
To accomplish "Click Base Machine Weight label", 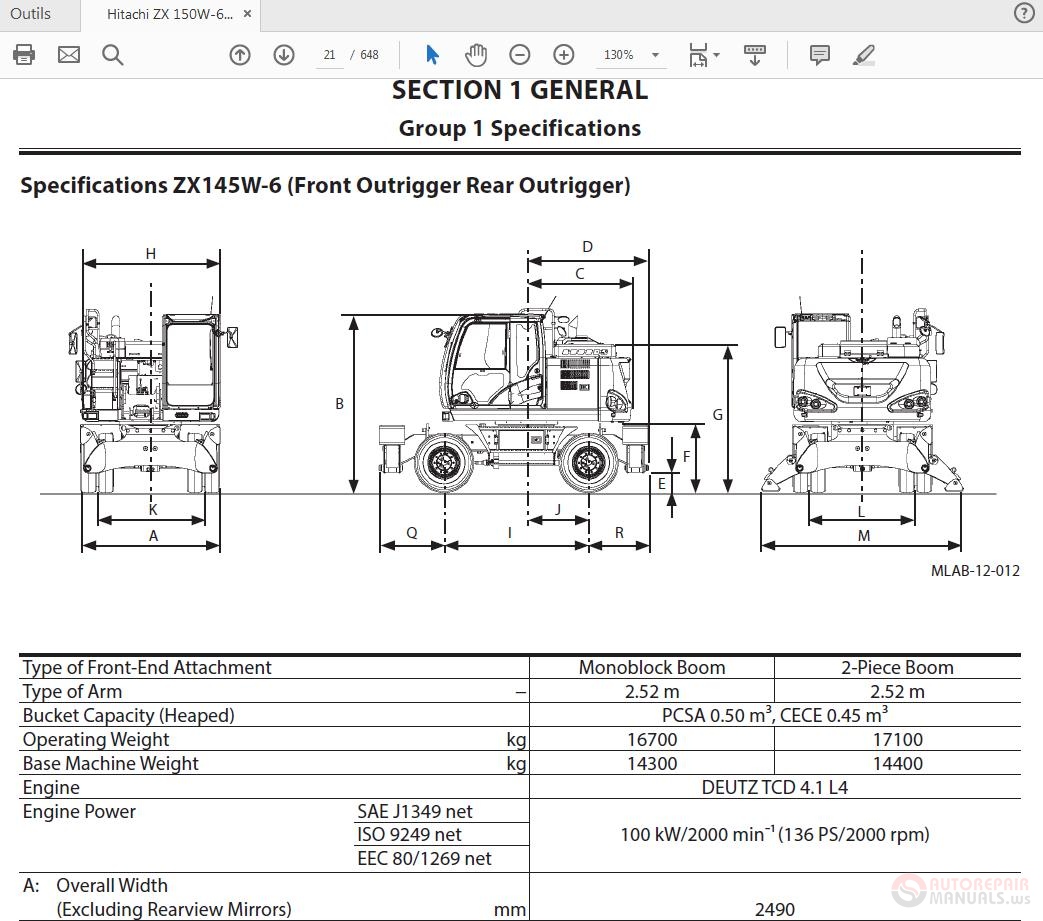I will (x=110, y=763).
